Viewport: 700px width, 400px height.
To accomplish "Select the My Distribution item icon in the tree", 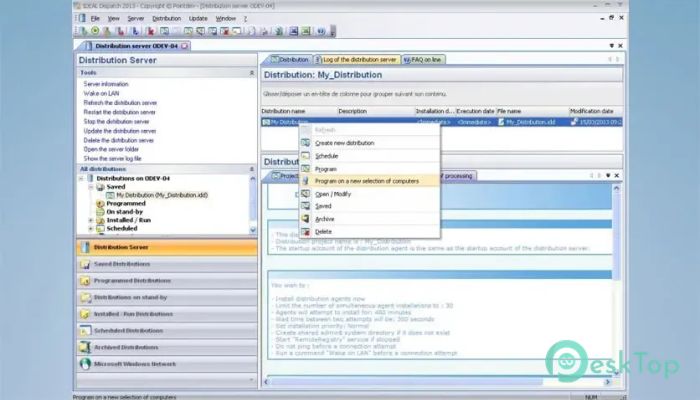I will coord(110,195).
